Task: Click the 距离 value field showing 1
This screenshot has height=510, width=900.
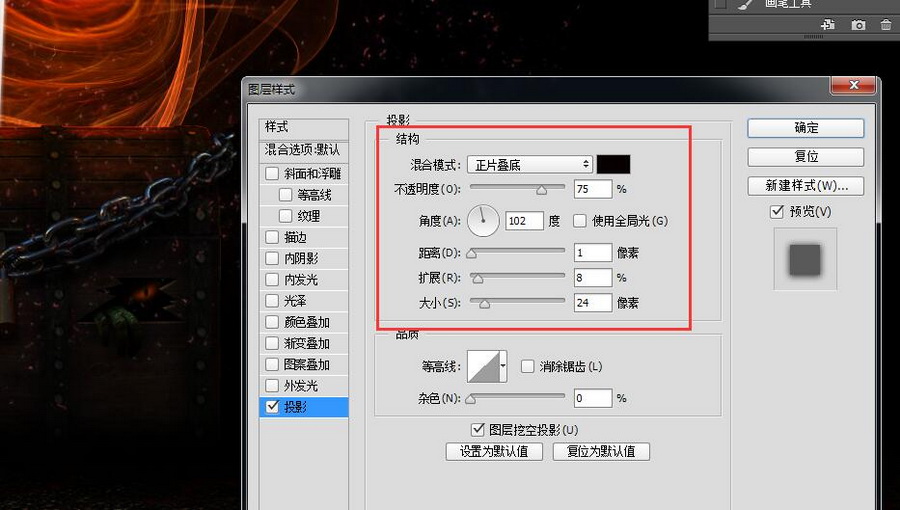Action: (x=593, y=252)
